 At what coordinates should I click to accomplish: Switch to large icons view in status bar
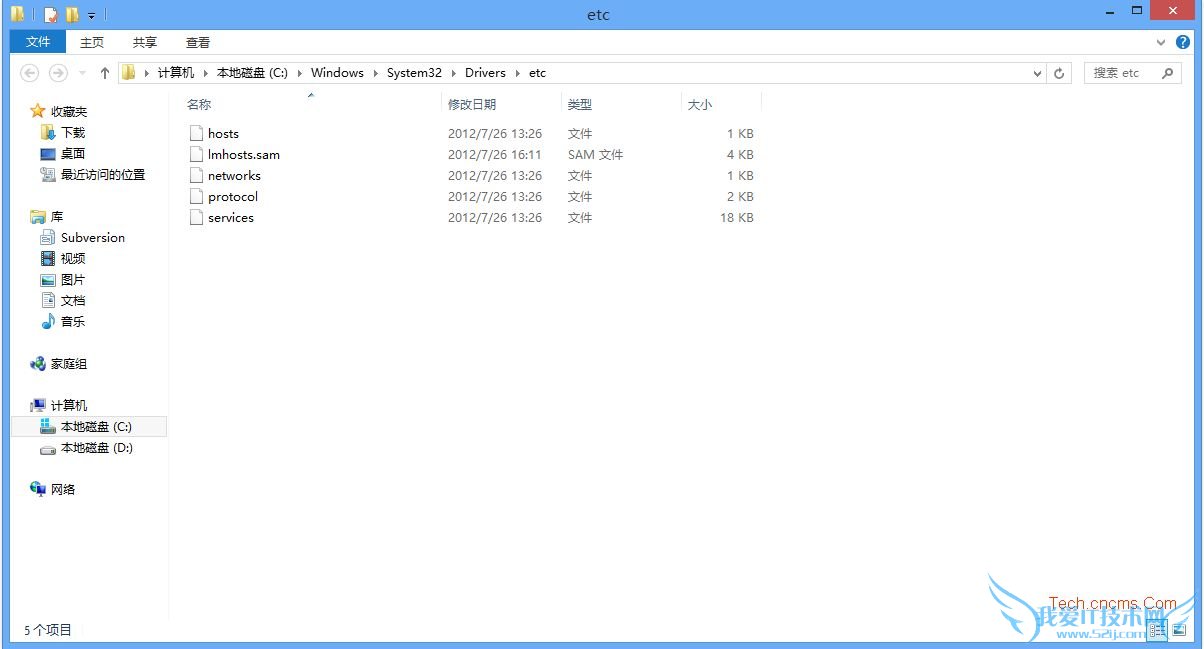pos(1178,630)
